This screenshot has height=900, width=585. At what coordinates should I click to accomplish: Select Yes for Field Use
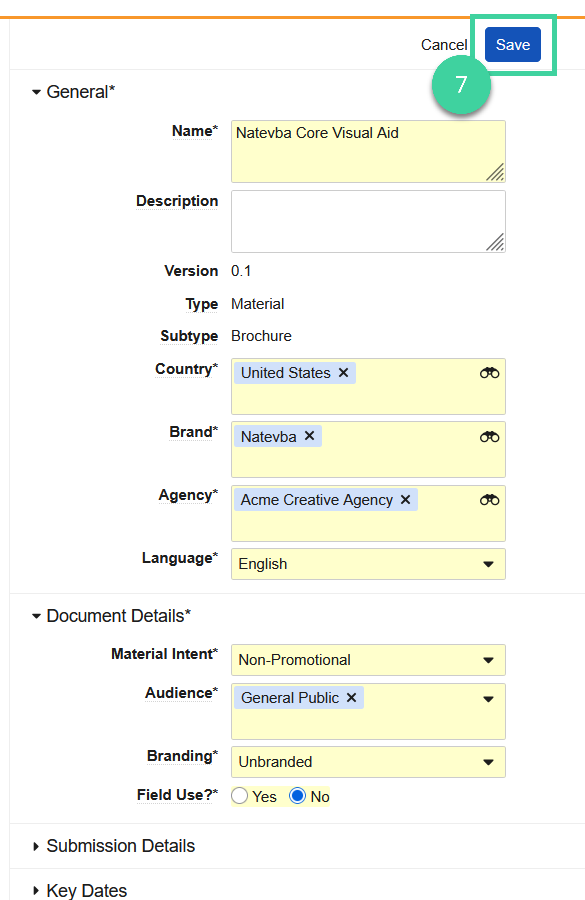click(239, 795)
